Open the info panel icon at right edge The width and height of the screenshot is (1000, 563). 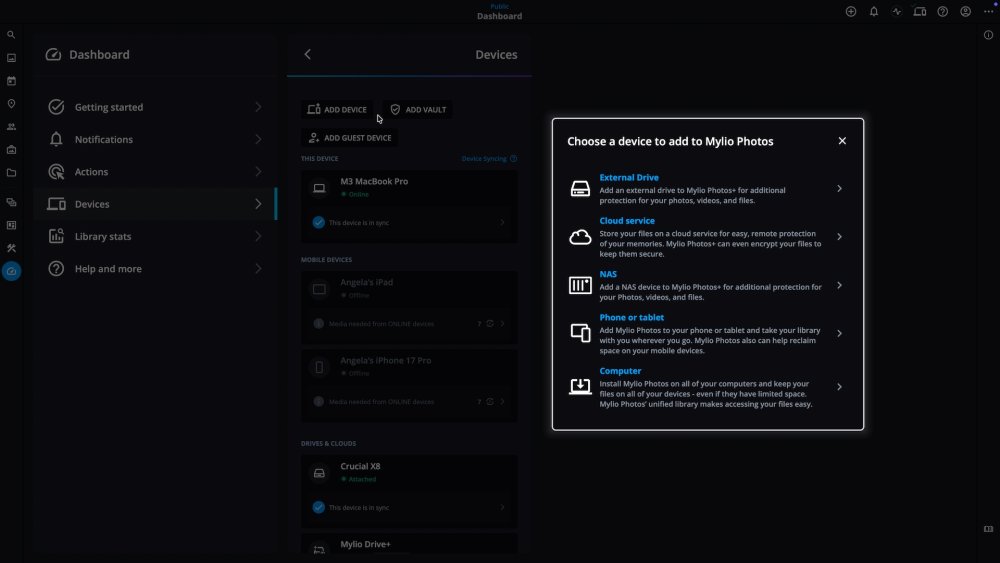coord(988,35)
